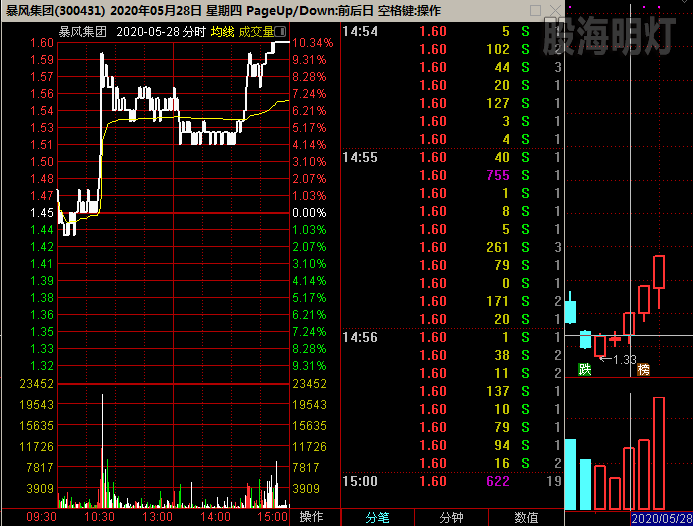Viewport: 693px width, 526px height.
Task: Switch to the 分钟 tab
Action: [451, 518]
